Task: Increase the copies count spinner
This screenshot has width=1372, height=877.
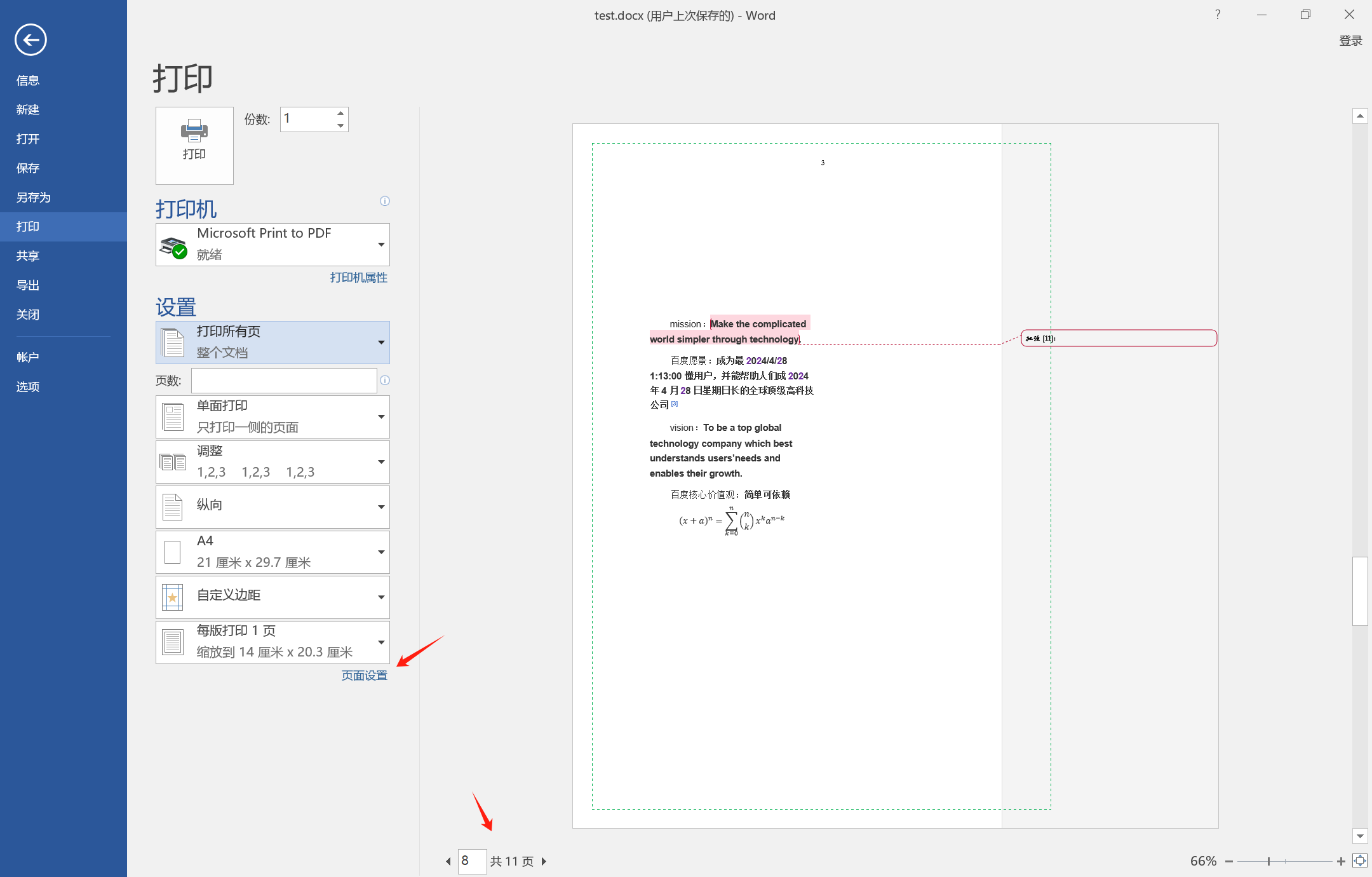Action: click(x=341, y=114)
